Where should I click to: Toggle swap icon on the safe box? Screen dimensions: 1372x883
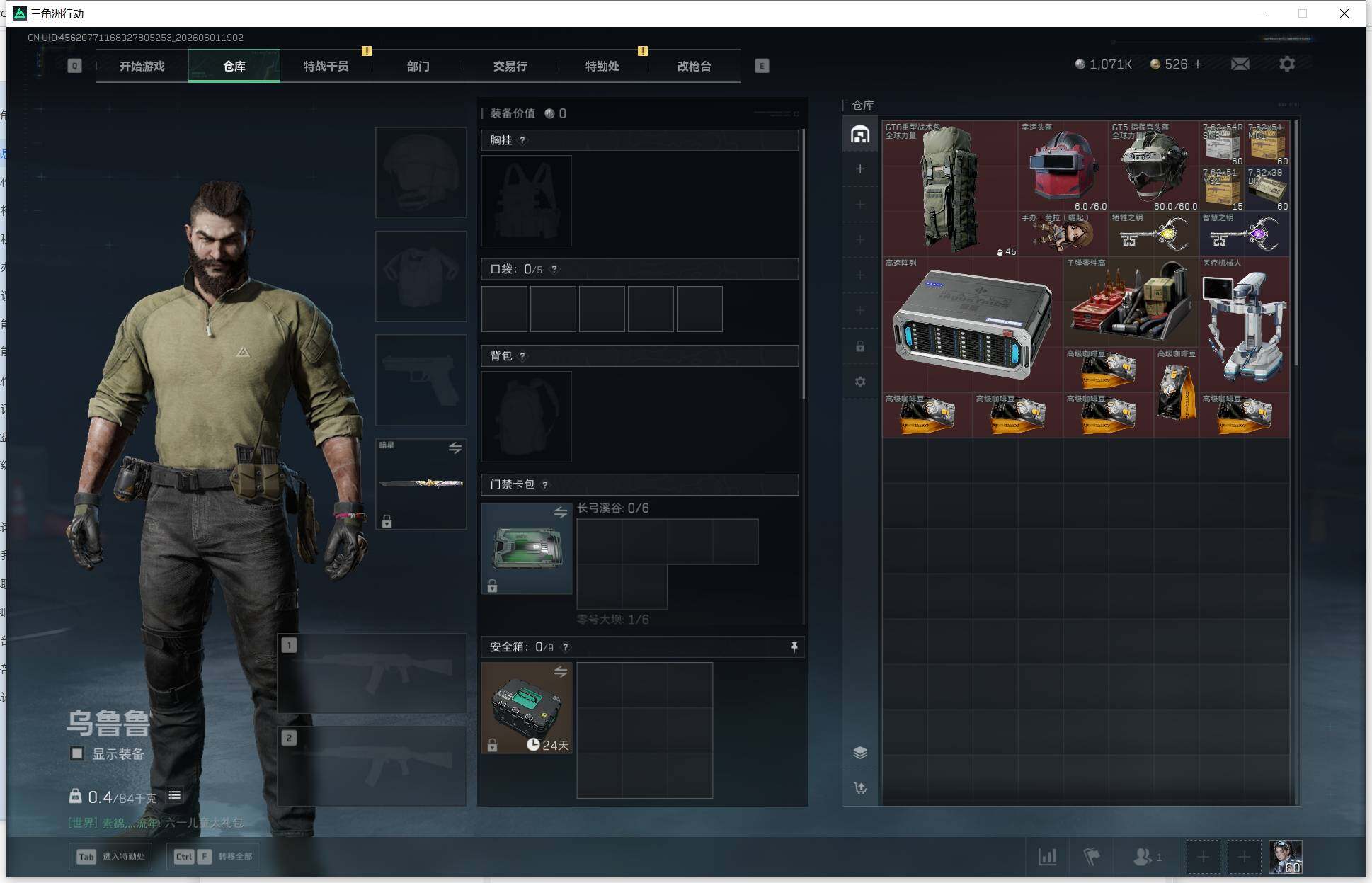(x=561, y=671)
